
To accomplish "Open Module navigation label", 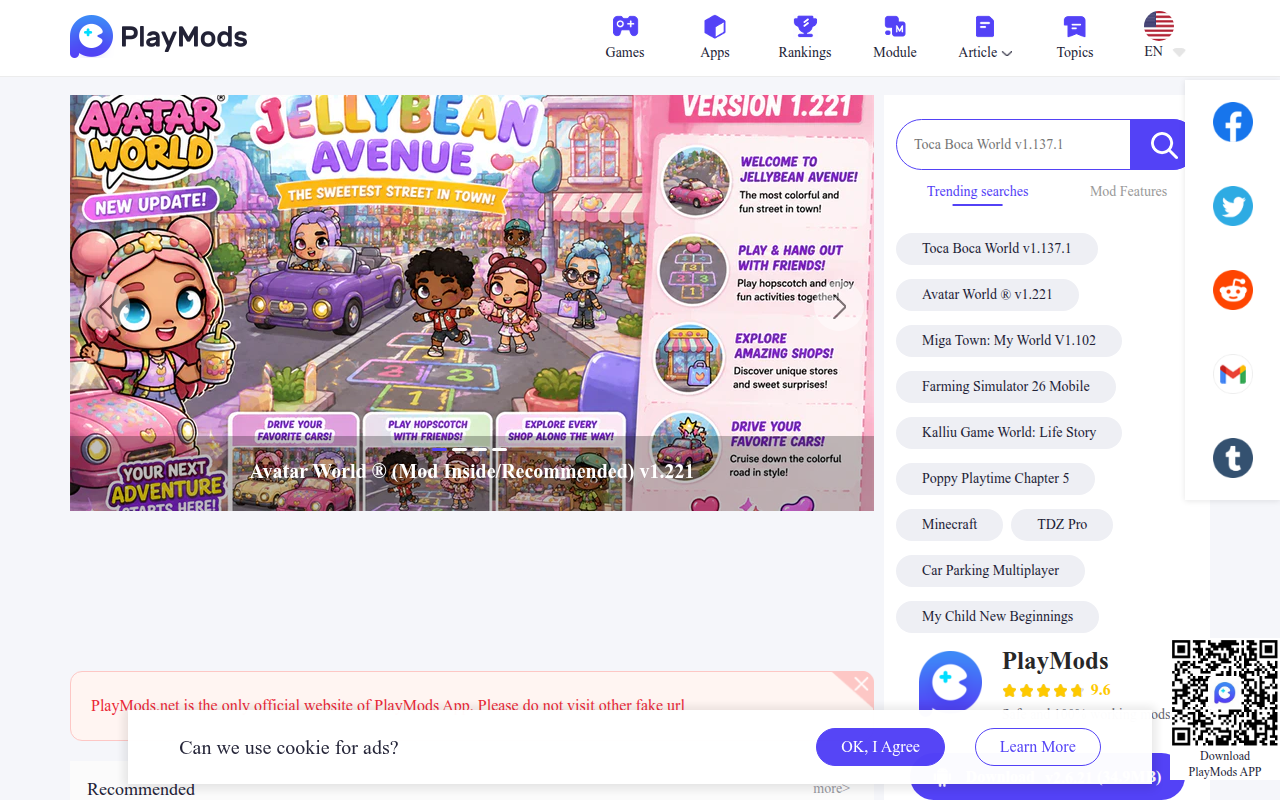I will pos(895,52).
